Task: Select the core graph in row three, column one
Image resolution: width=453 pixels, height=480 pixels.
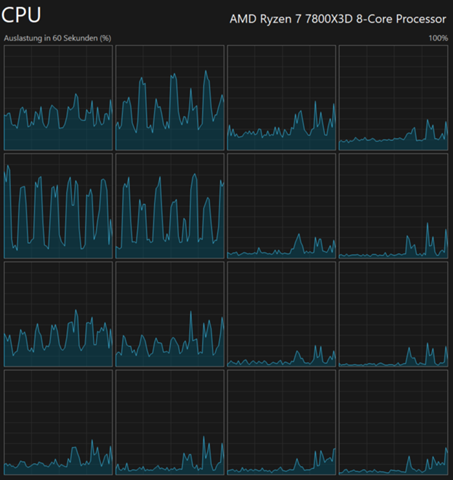Action: (58, 314)
